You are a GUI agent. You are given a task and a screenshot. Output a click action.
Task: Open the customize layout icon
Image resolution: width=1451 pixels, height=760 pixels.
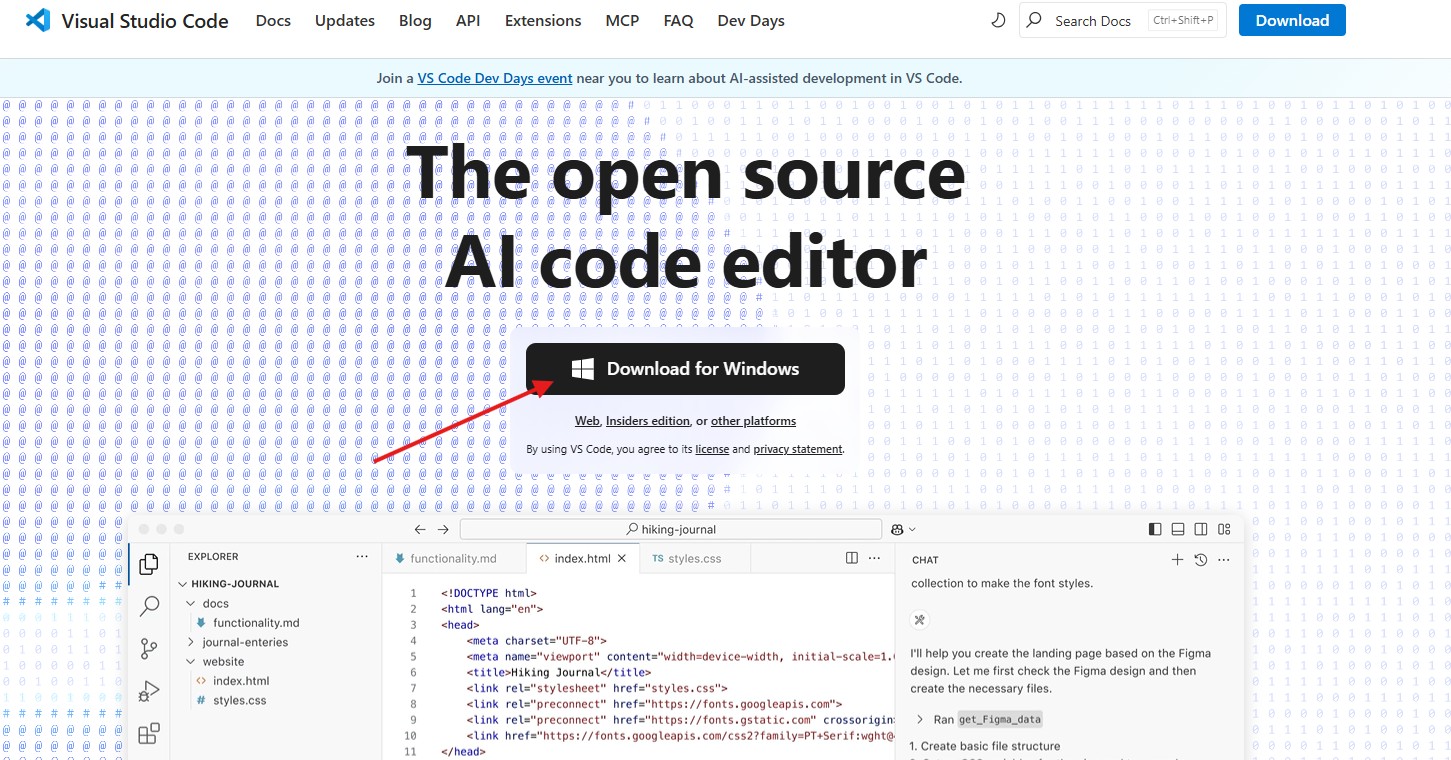pos(1224,529)
